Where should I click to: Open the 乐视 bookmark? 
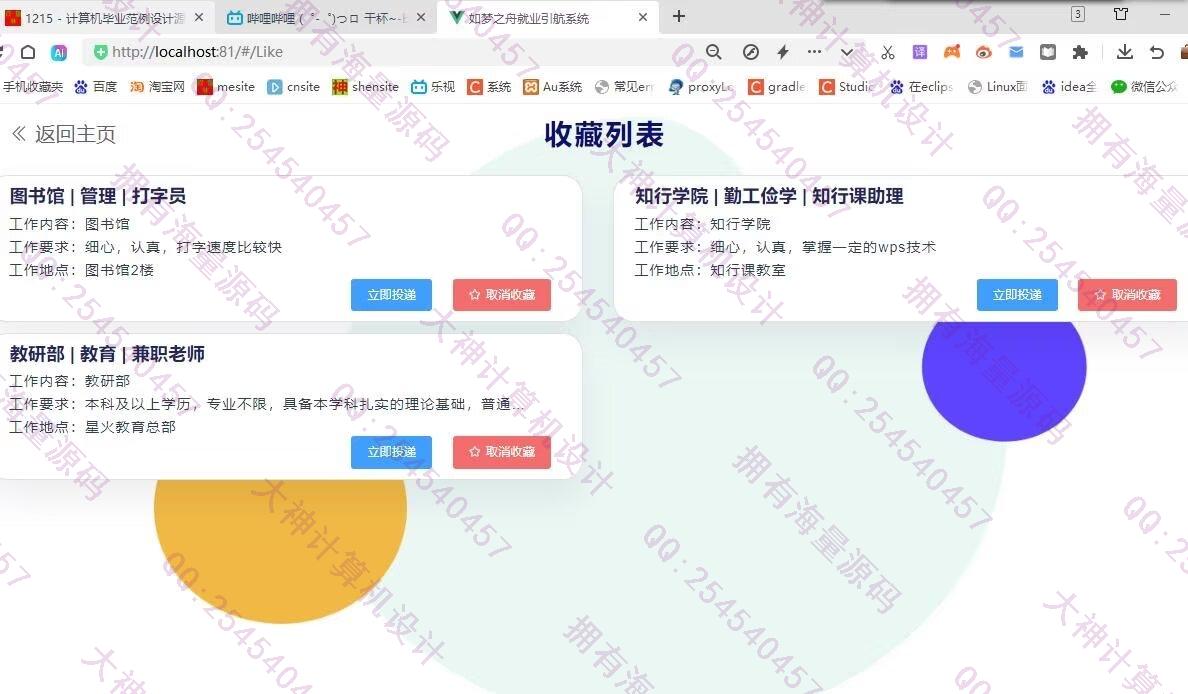click(x=433, y=87)
